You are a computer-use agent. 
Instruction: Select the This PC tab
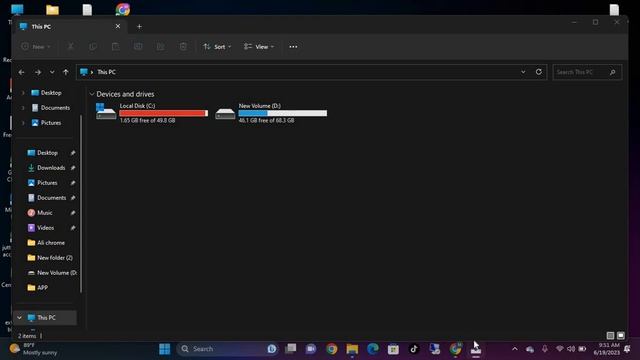[x=70, y=27]
